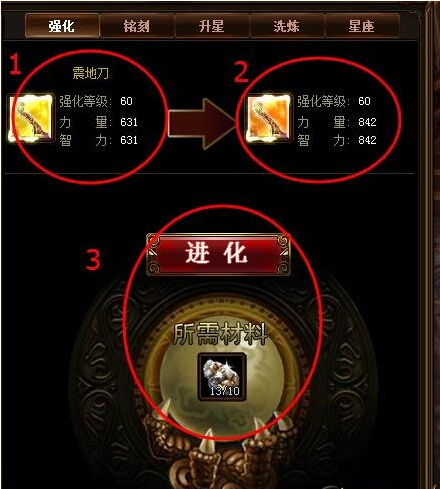Select the yellow 震地刀 weapon icon
This screenshot has width=440, height=489.
click(x=31, y=118)
